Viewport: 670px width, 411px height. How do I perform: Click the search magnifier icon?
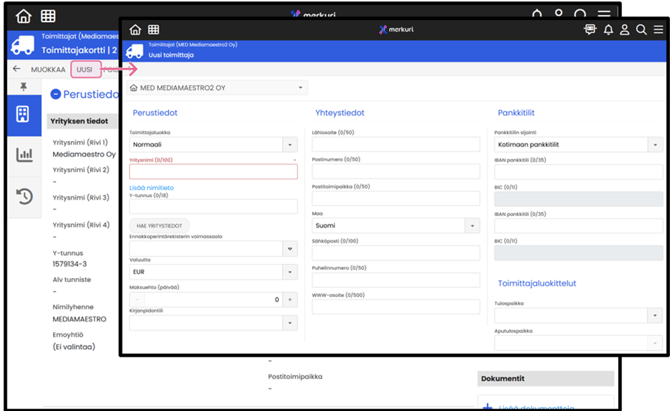pyautogui.click(x=641, y=30)
